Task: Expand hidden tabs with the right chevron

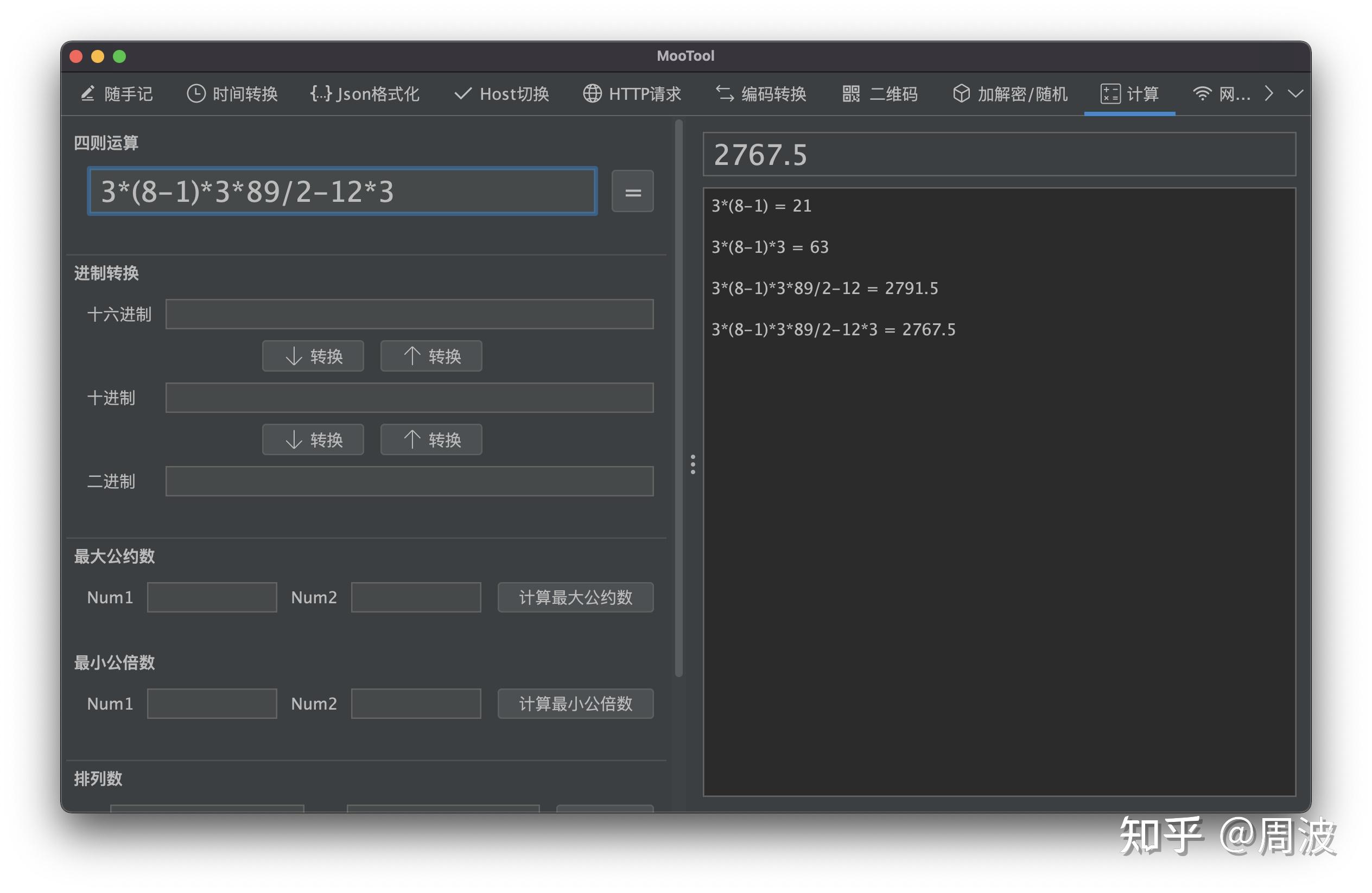Action: (x=1268, y=93)
